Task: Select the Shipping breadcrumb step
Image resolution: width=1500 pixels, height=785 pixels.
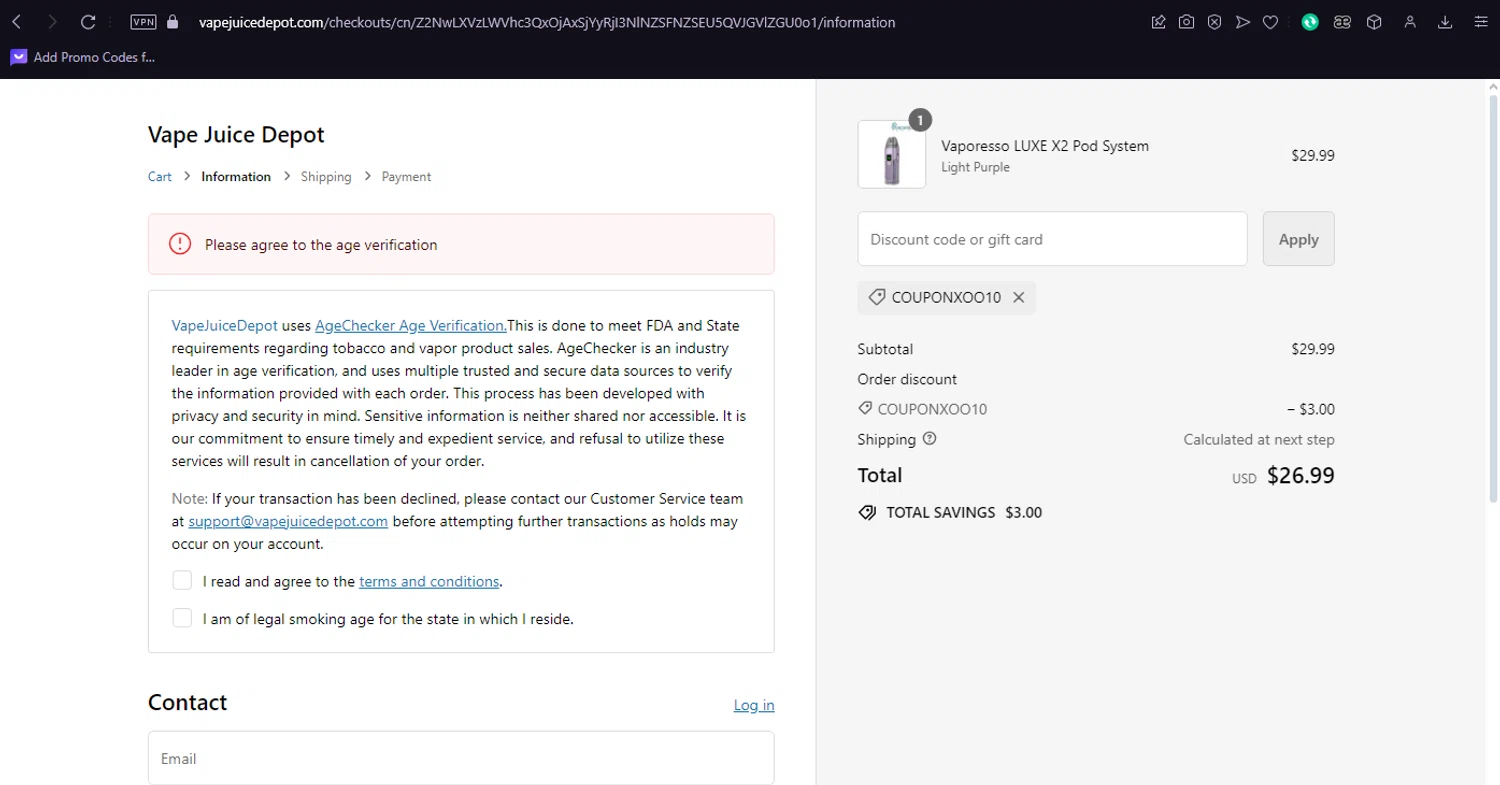Action: [x=326, y=177]
